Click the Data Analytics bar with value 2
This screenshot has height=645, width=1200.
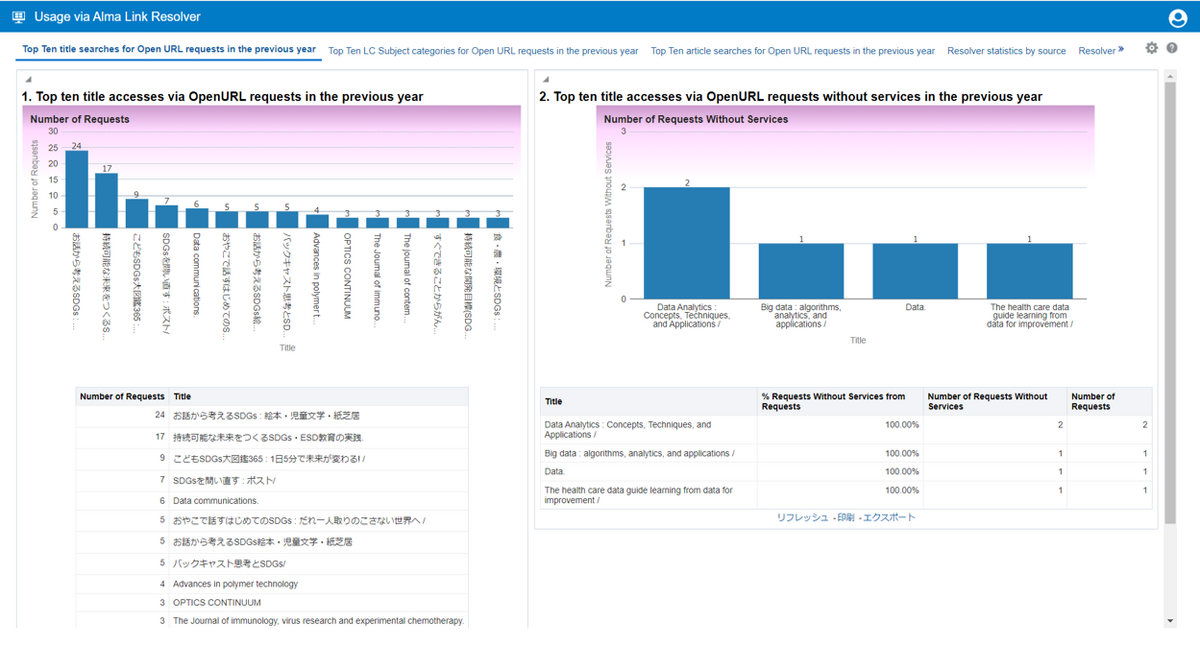point(686,243)
